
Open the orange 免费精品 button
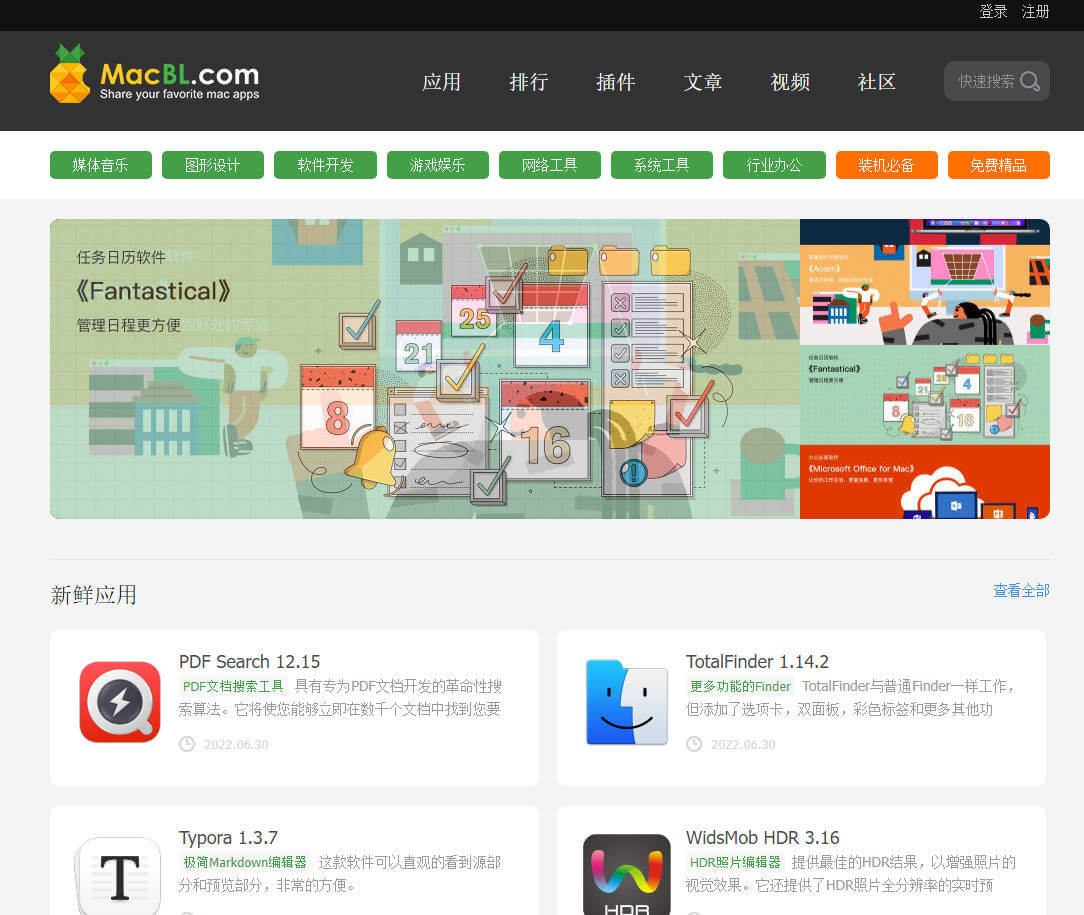(998, 165)
